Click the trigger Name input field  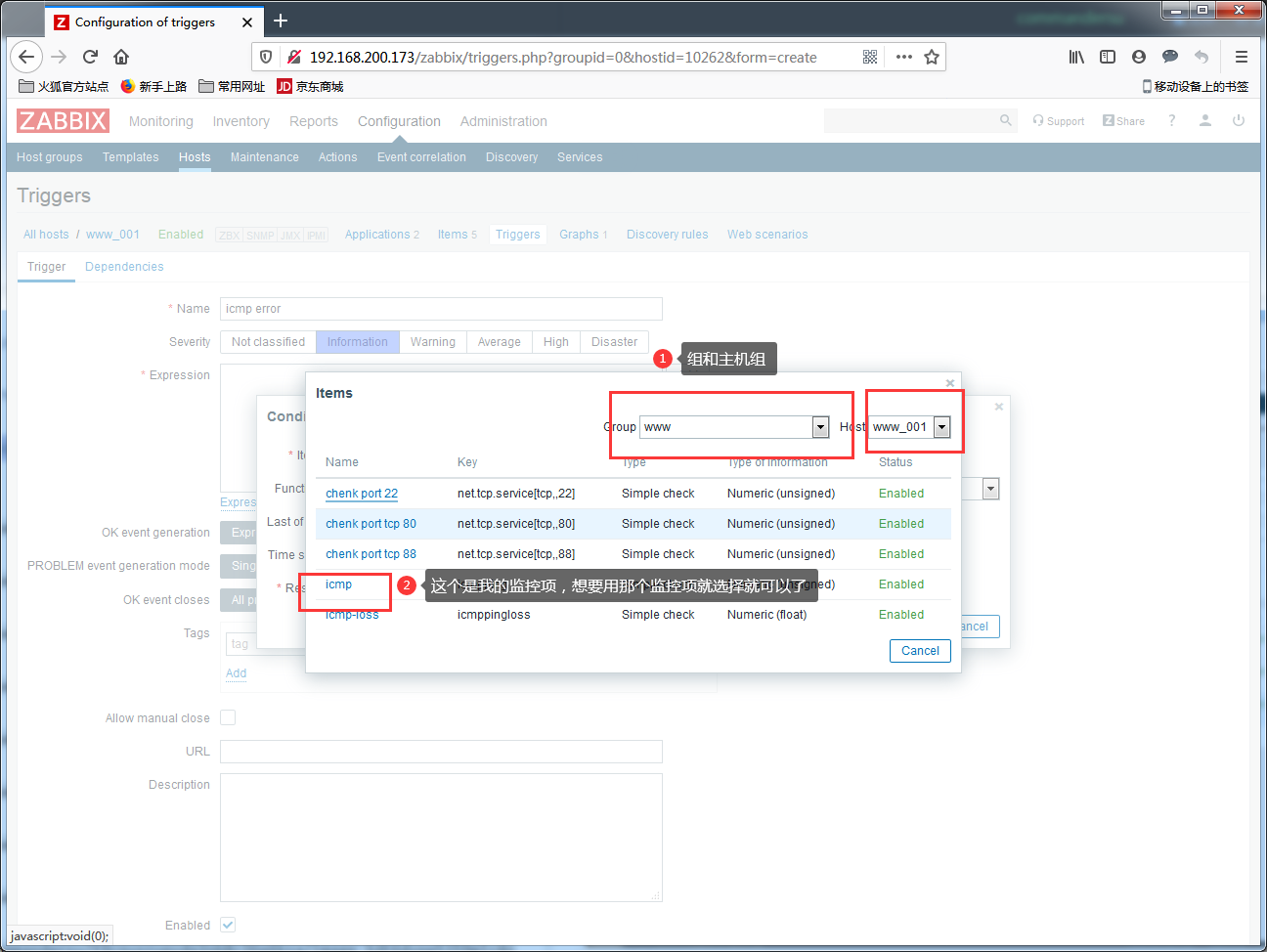tap(441, 309)
